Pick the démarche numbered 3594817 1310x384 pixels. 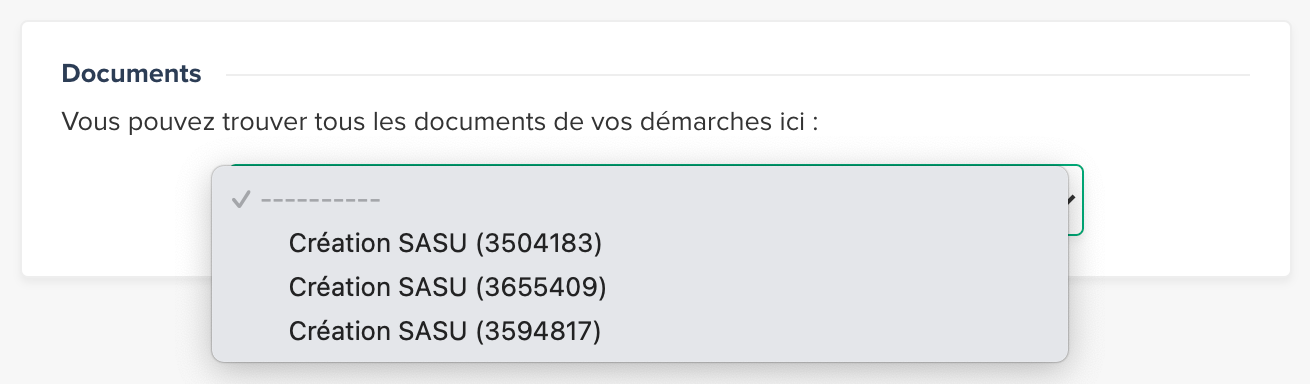[x=445, y=331]
